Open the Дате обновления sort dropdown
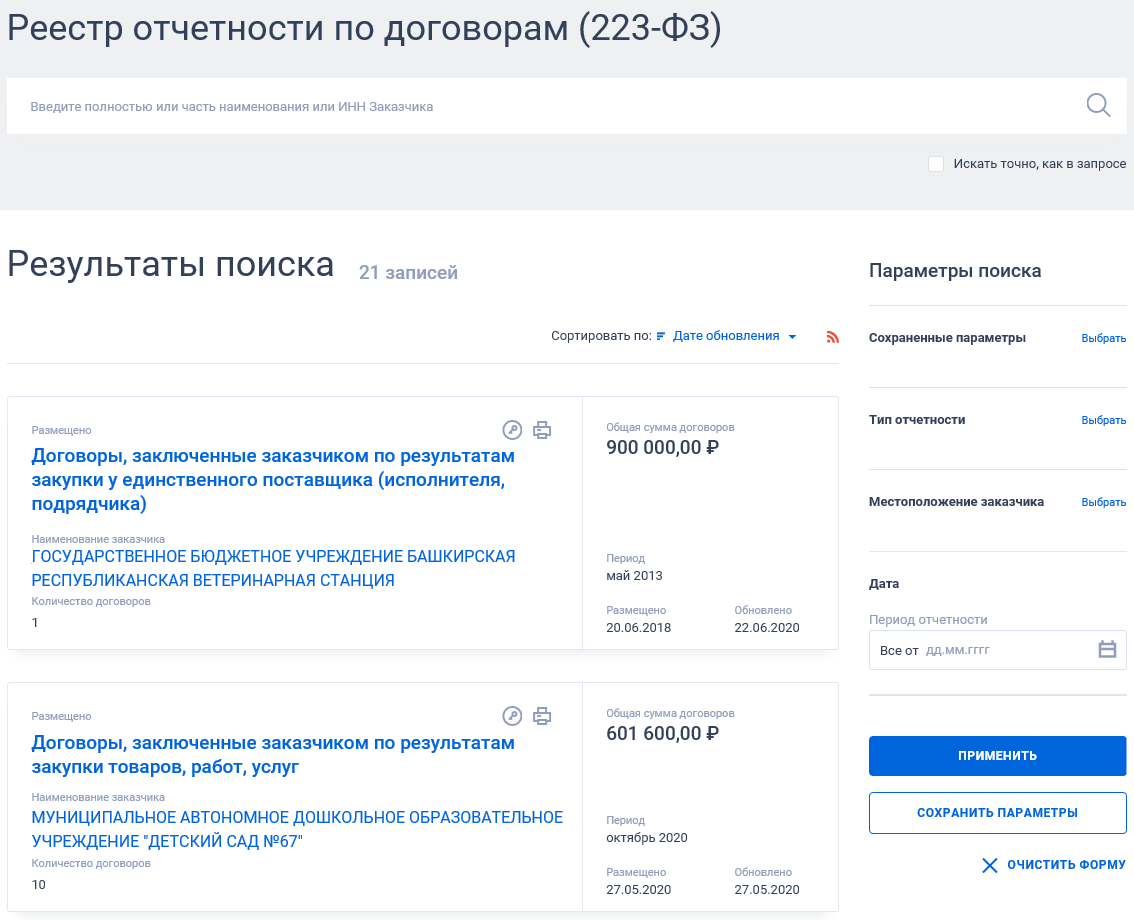The image size is (1134, 920). [734, 336]
